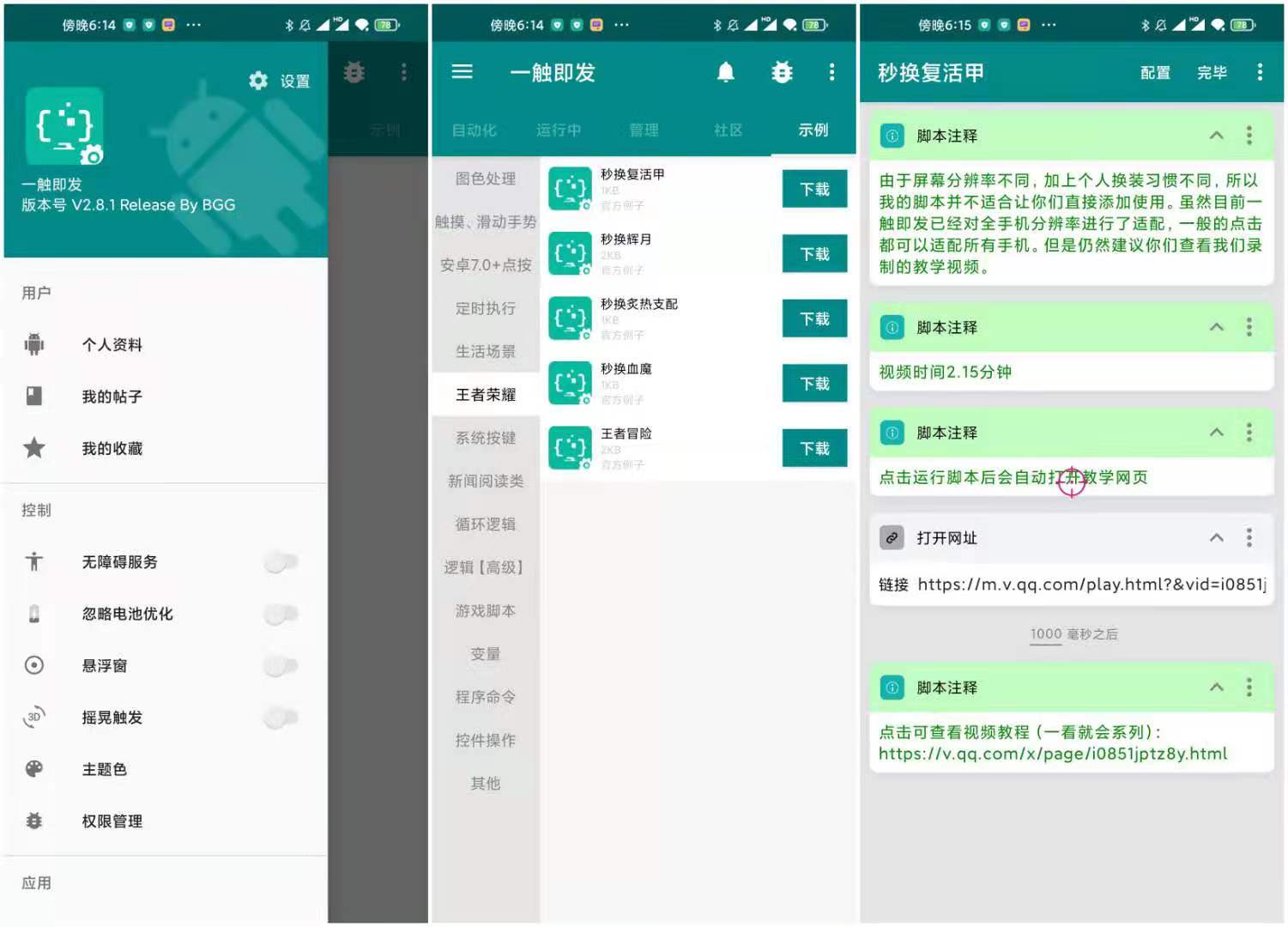Toggle the 摇晃触发 switch
This screenshot has width=1288, height=927.
(x=281, y=718)
